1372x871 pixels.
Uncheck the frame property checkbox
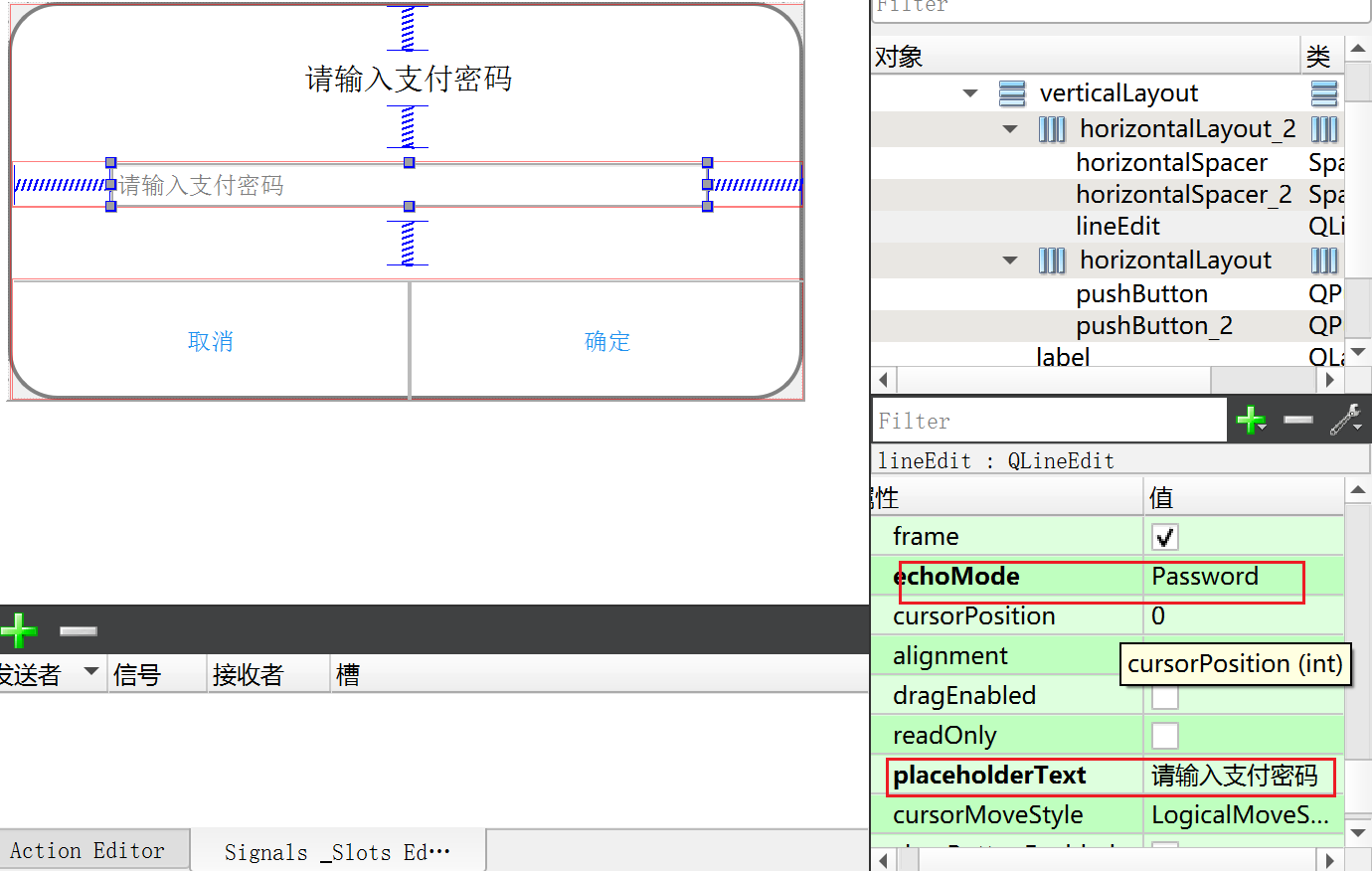click(1163, 536)
